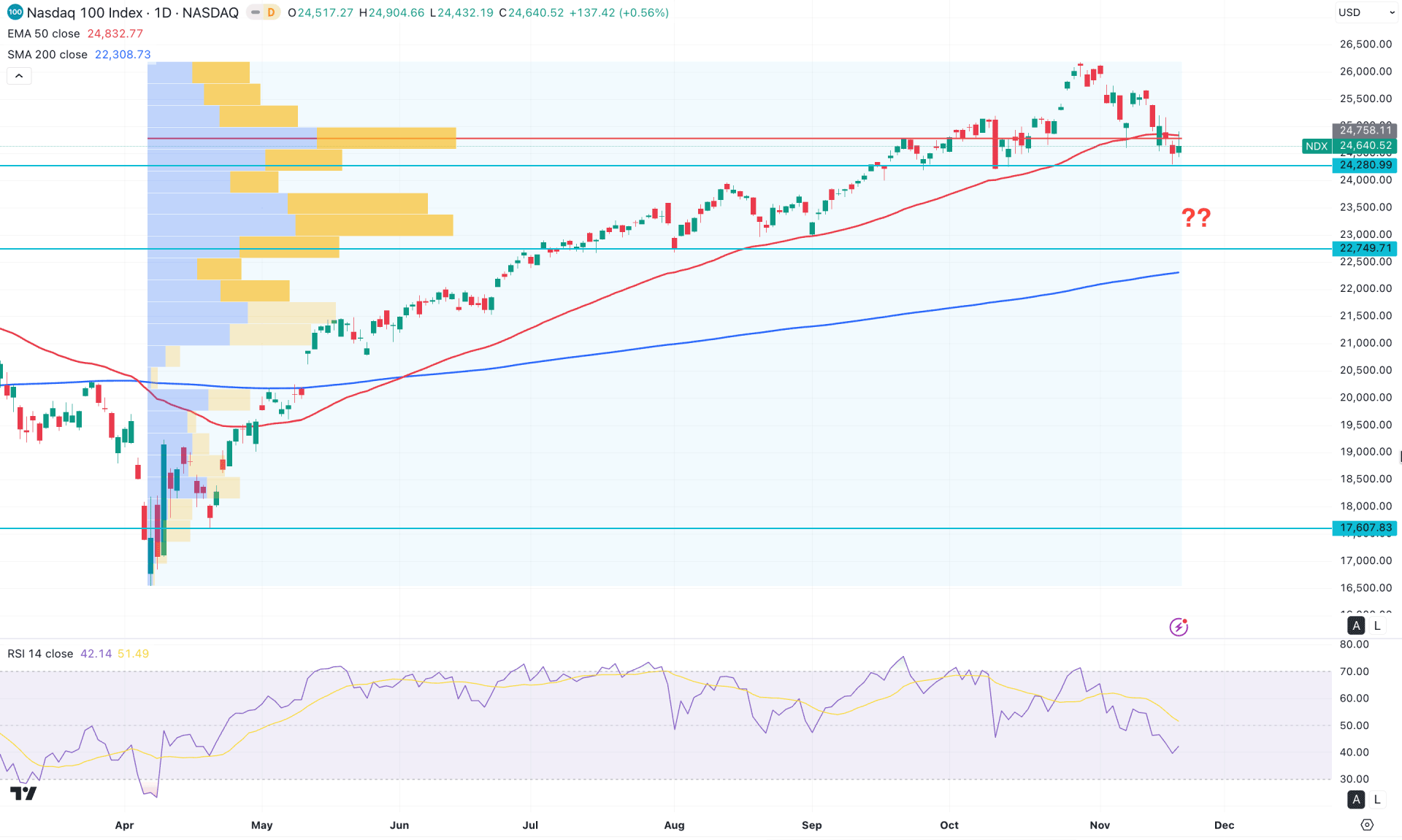1402x840 pixels.
Task: Click the NASDAQ exchange label in the title
Action: pos(210,12)
